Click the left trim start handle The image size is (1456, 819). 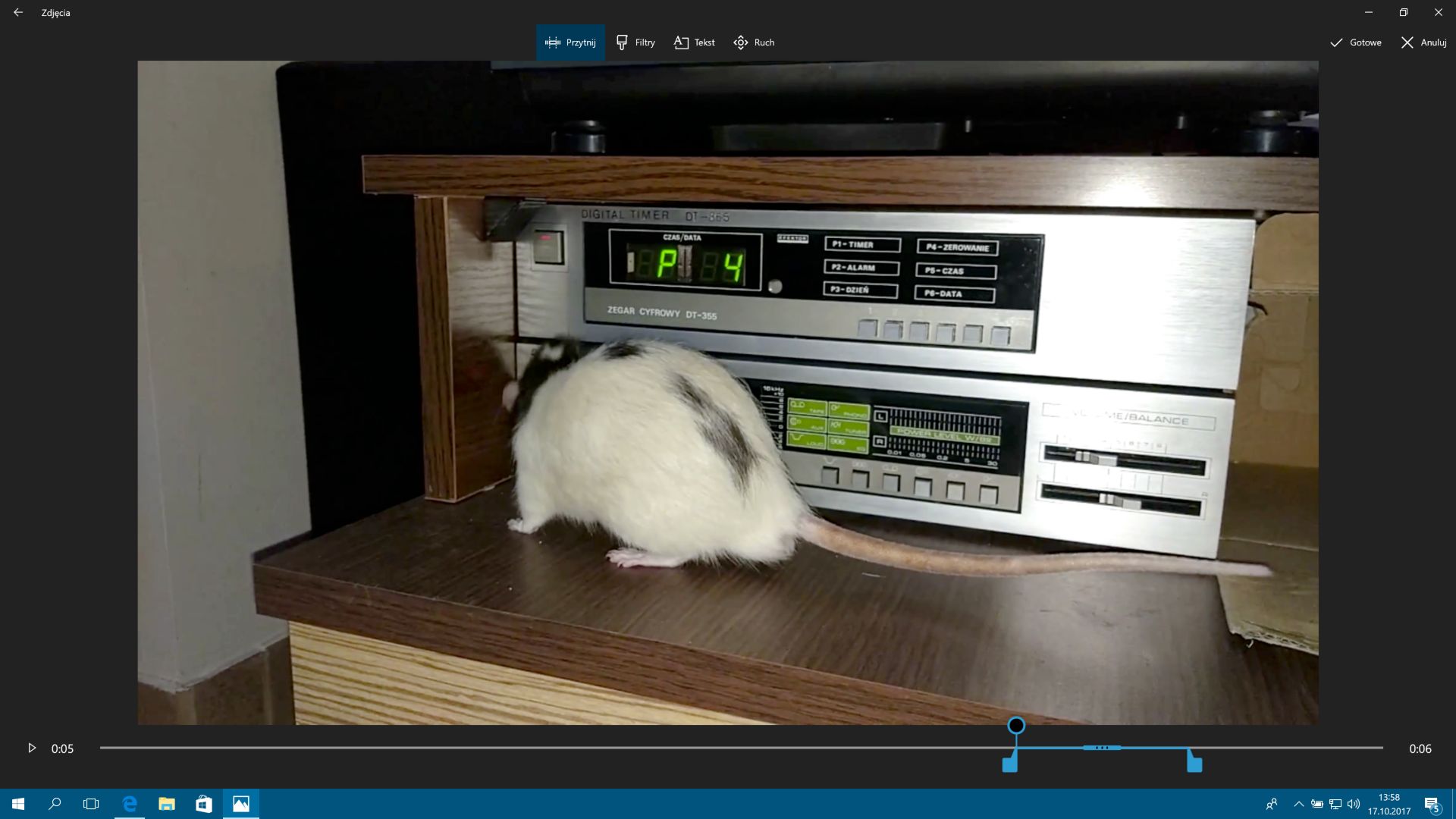coord(1009,764)
